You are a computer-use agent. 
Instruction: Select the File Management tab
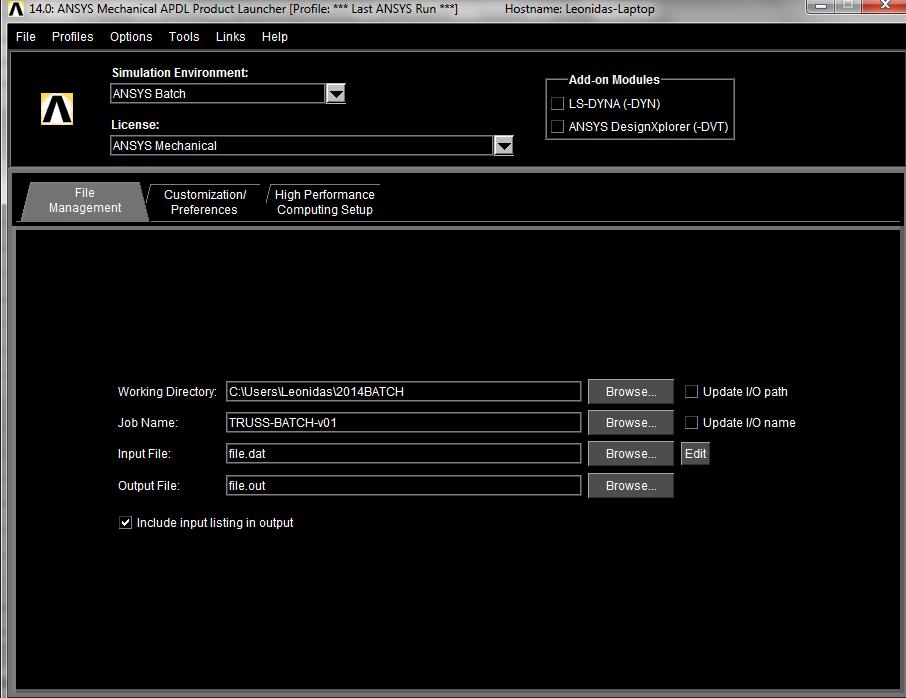pos(84,201)
